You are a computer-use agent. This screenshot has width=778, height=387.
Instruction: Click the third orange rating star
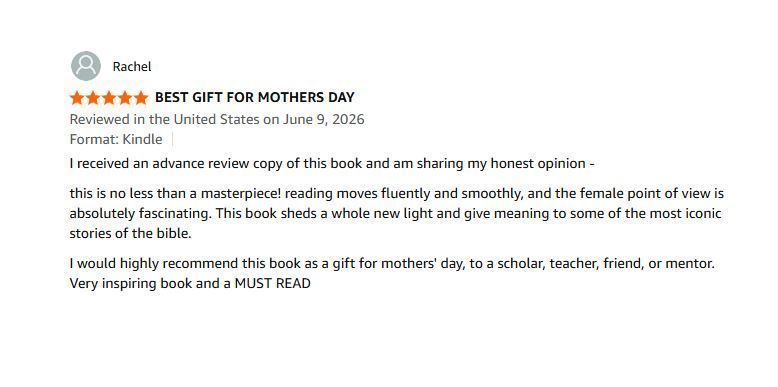(109, 98)
